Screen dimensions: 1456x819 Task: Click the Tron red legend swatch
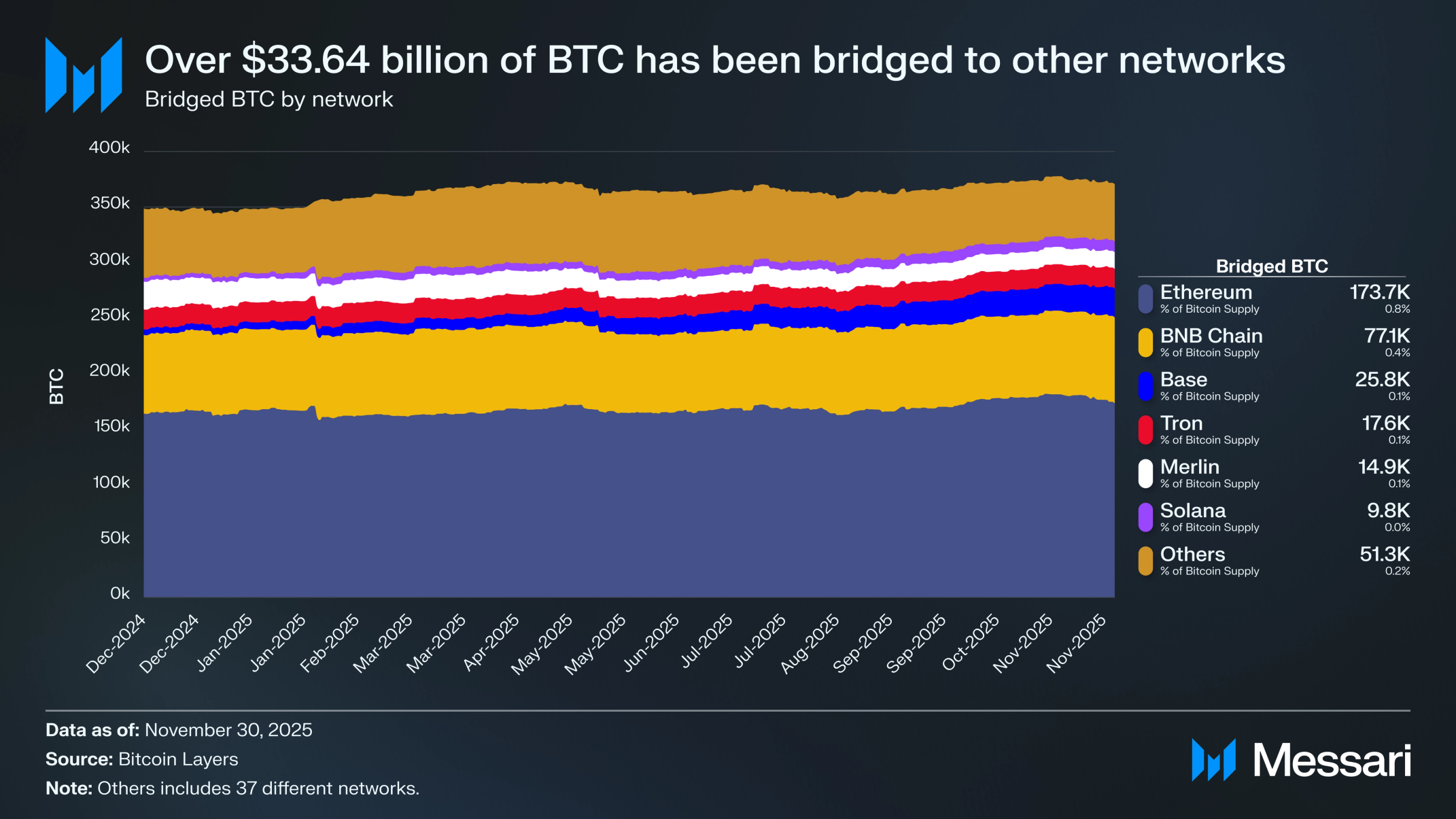tap(1145, 430)
